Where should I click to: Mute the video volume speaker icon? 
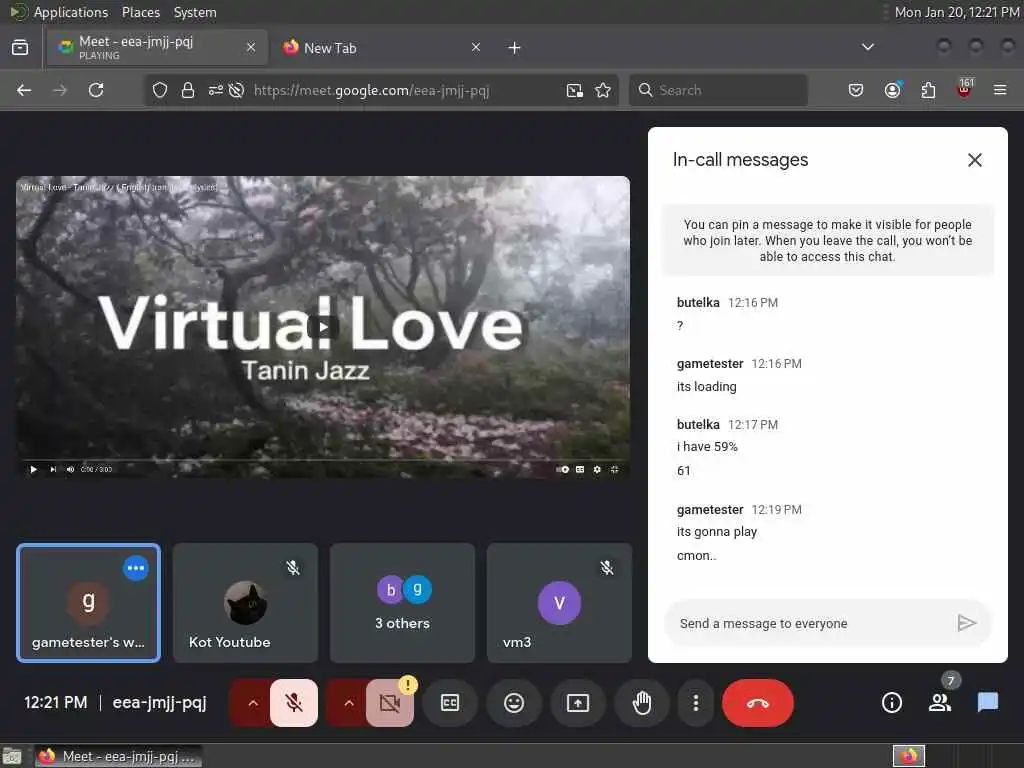(70, 470)
